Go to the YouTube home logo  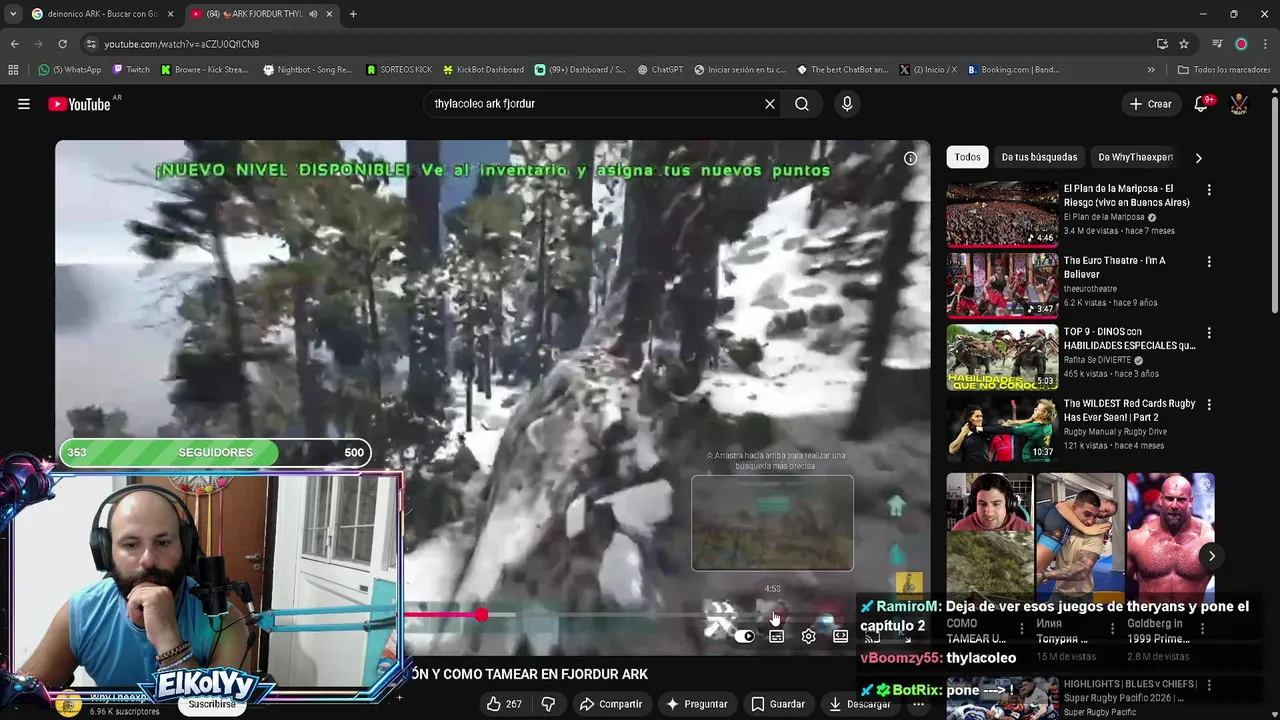(x=79, y=104)
